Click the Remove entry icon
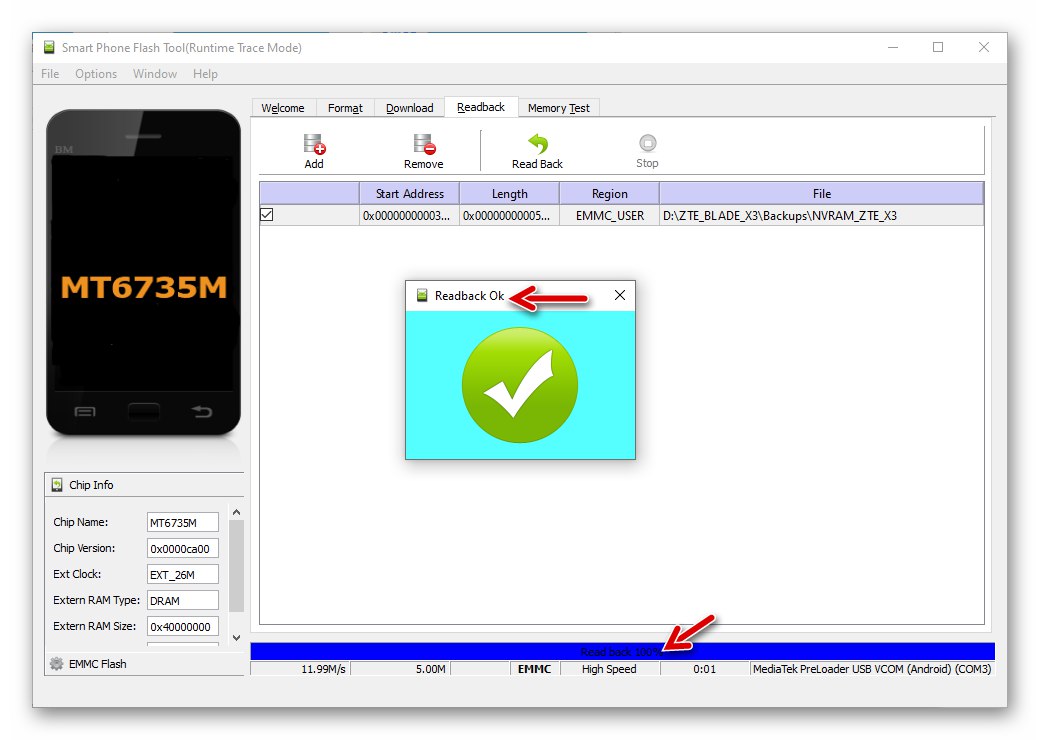This screenshot has height=740, width=1040. [424, 144]
